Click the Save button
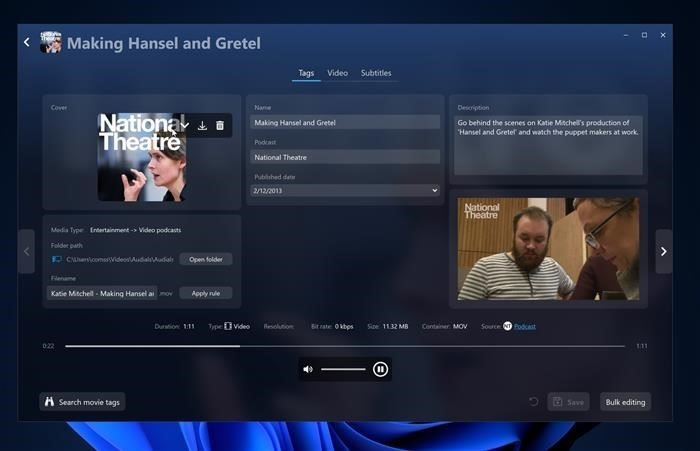Screen dimensions: 700x451 (568, 402)
